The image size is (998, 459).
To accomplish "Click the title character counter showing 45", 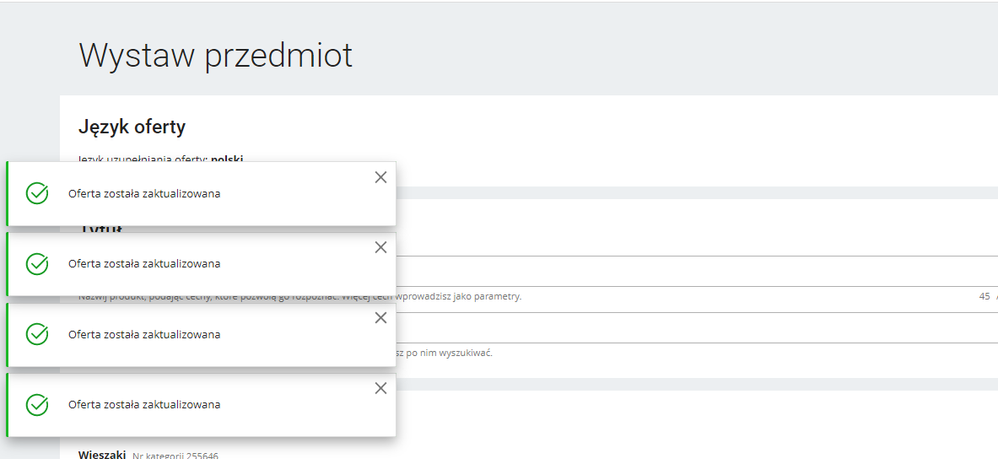I will (x=984, y=296).
